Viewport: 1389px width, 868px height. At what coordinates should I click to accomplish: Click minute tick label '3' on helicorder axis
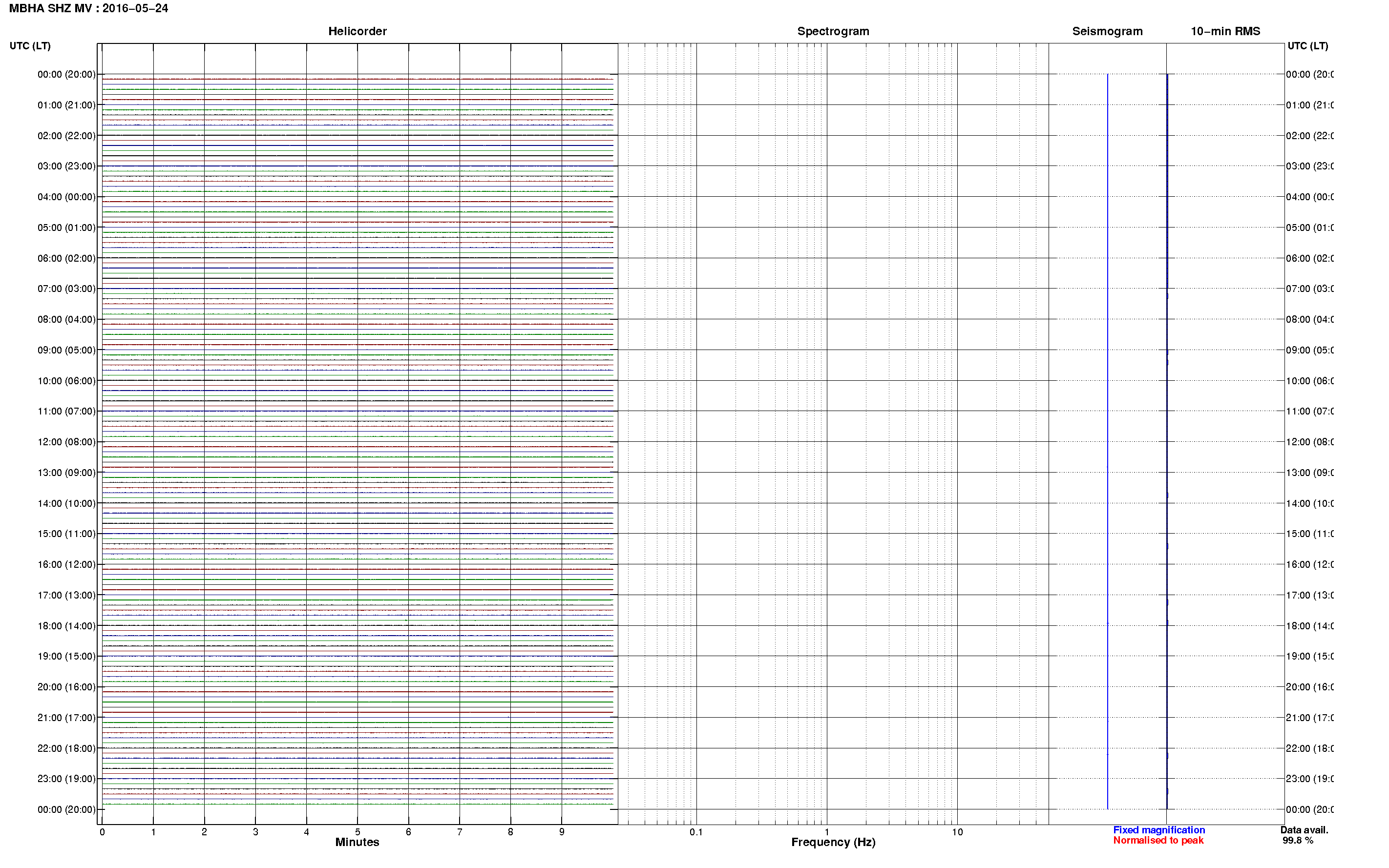[255, 832]
